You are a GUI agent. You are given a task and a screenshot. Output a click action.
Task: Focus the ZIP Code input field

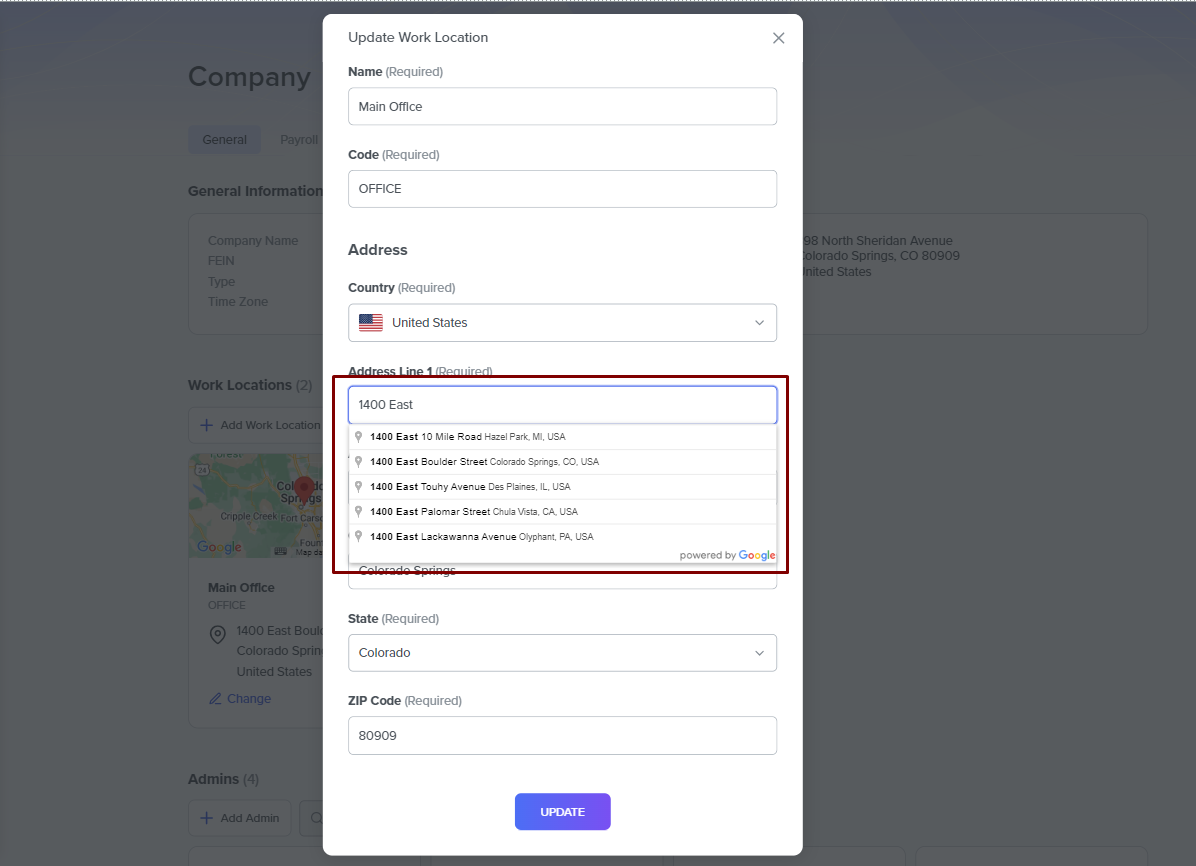coord(562,736)
